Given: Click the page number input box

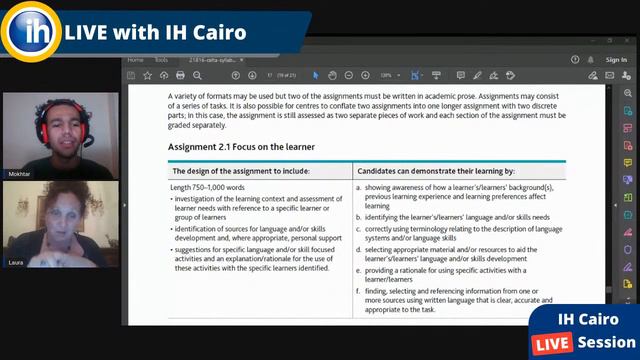Looking at the screenshot, I should (270, 76).
